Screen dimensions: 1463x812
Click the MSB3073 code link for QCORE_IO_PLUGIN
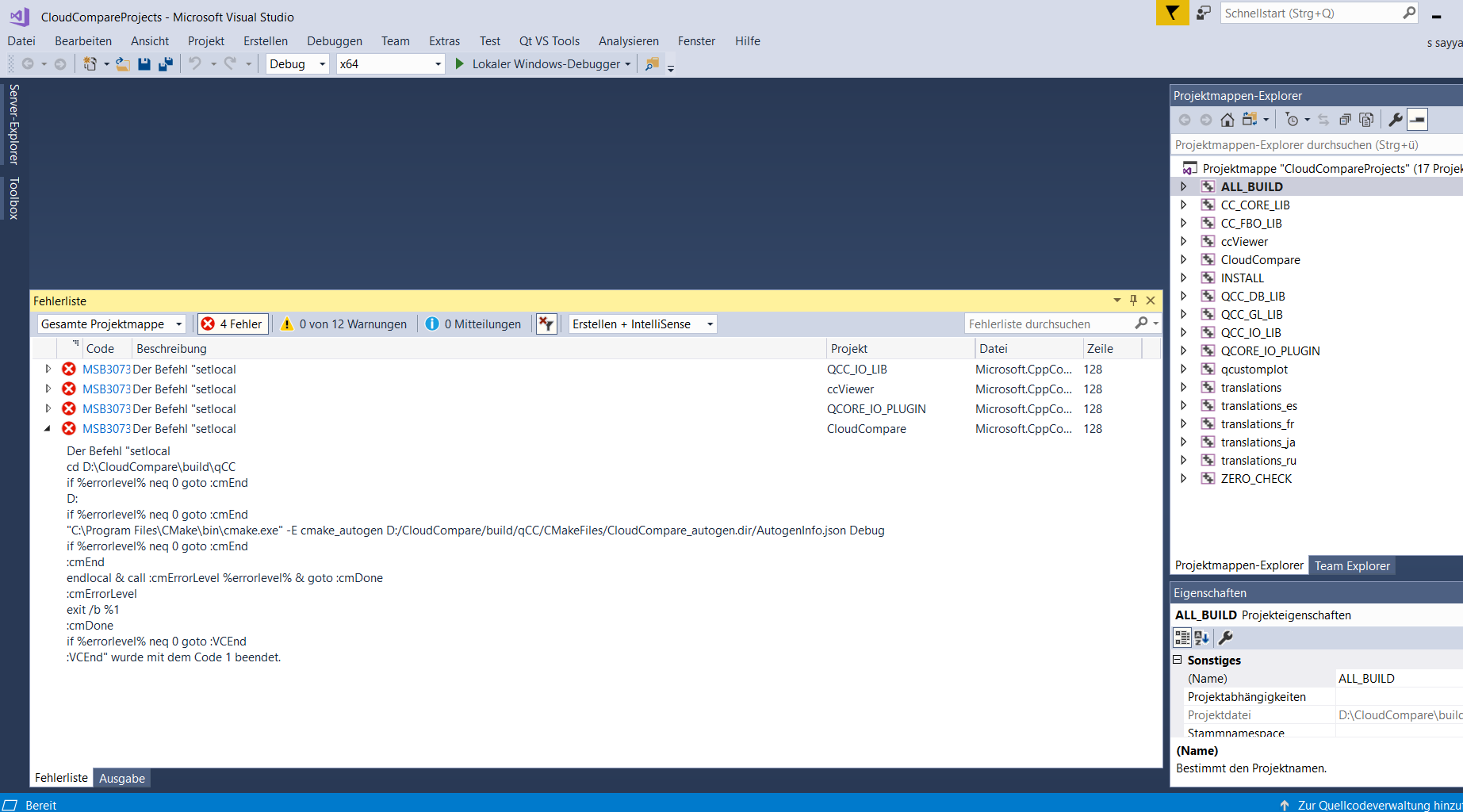pyautogui.click(x=106, y=409)
